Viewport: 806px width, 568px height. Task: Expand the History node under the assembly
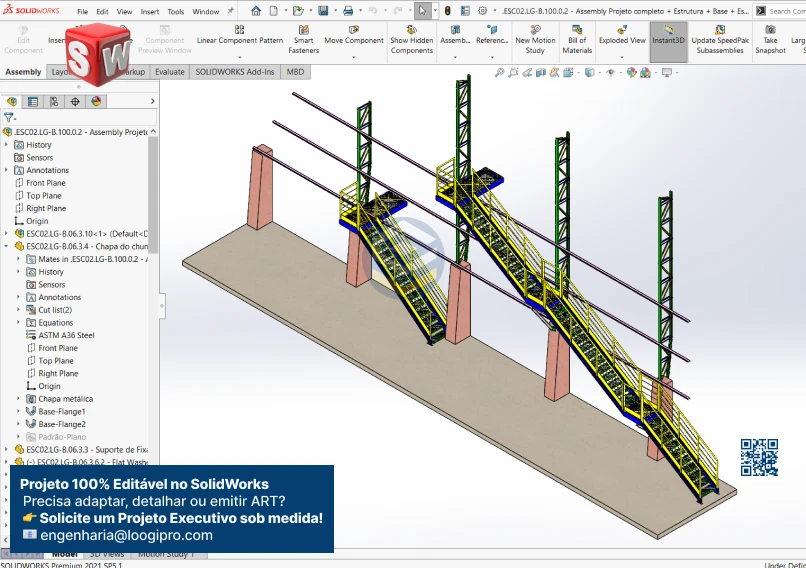point(7,145)
